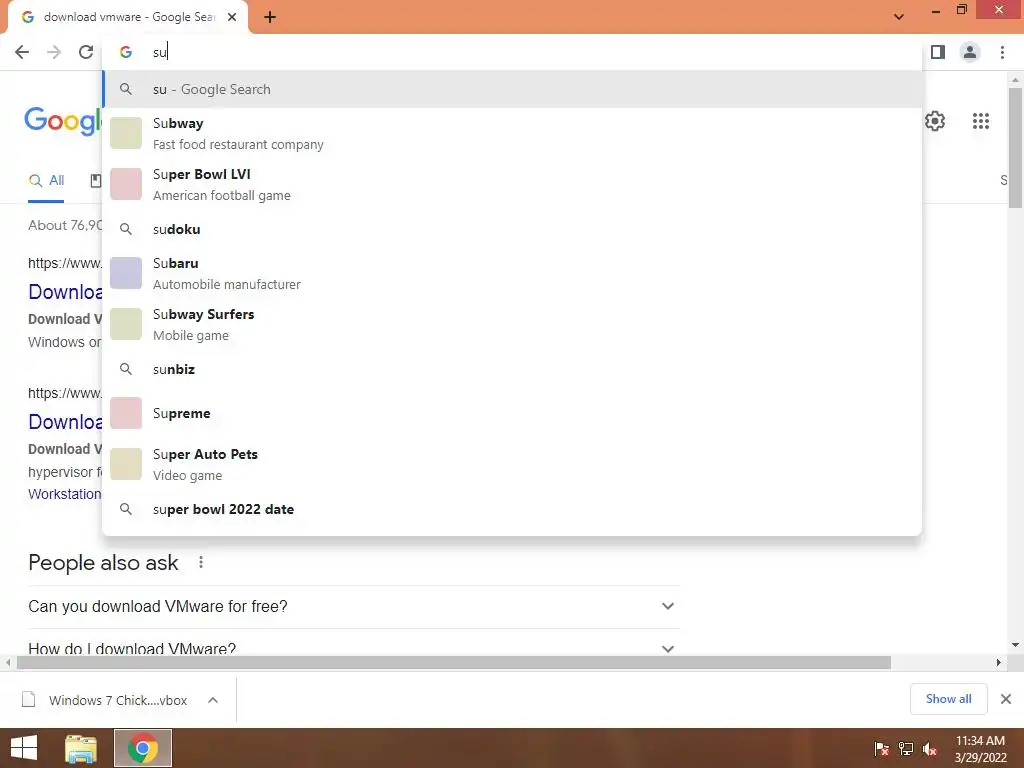Open Google quick settings gear
The image size is (1024, 768).
click(x=935, y=121)
